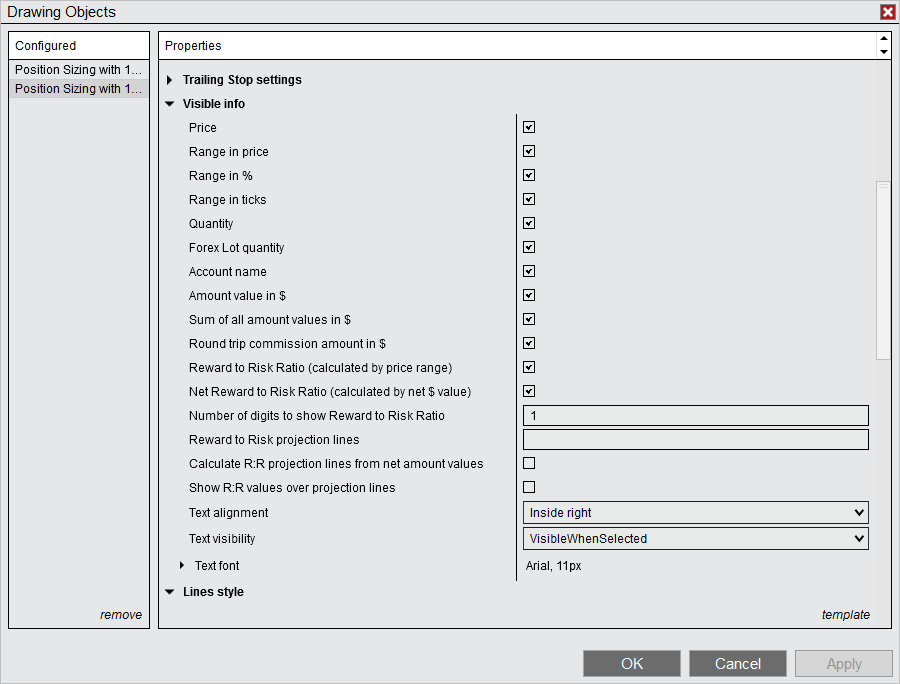Toggle the Range in % option
Image resolution: width=900 pixels, height=684 pixels.
click(528, 175)
